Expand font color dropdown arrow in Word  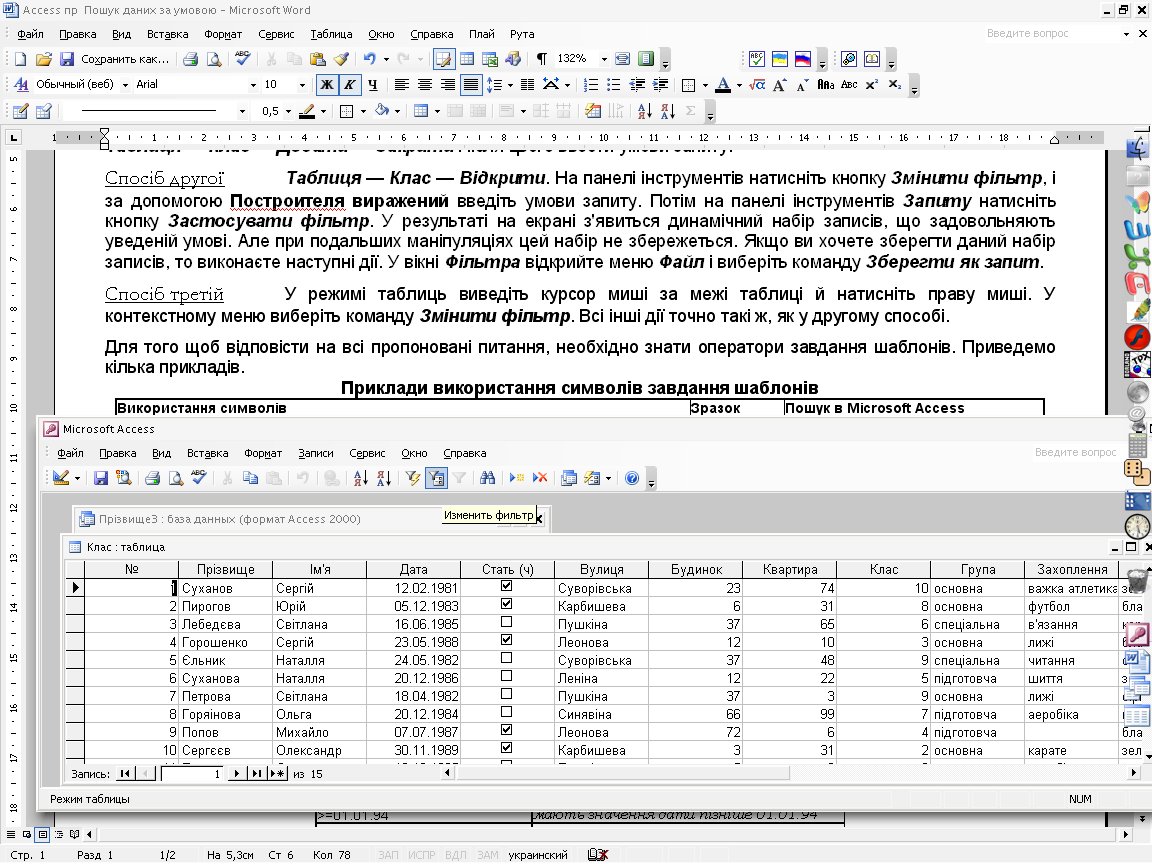738,85
